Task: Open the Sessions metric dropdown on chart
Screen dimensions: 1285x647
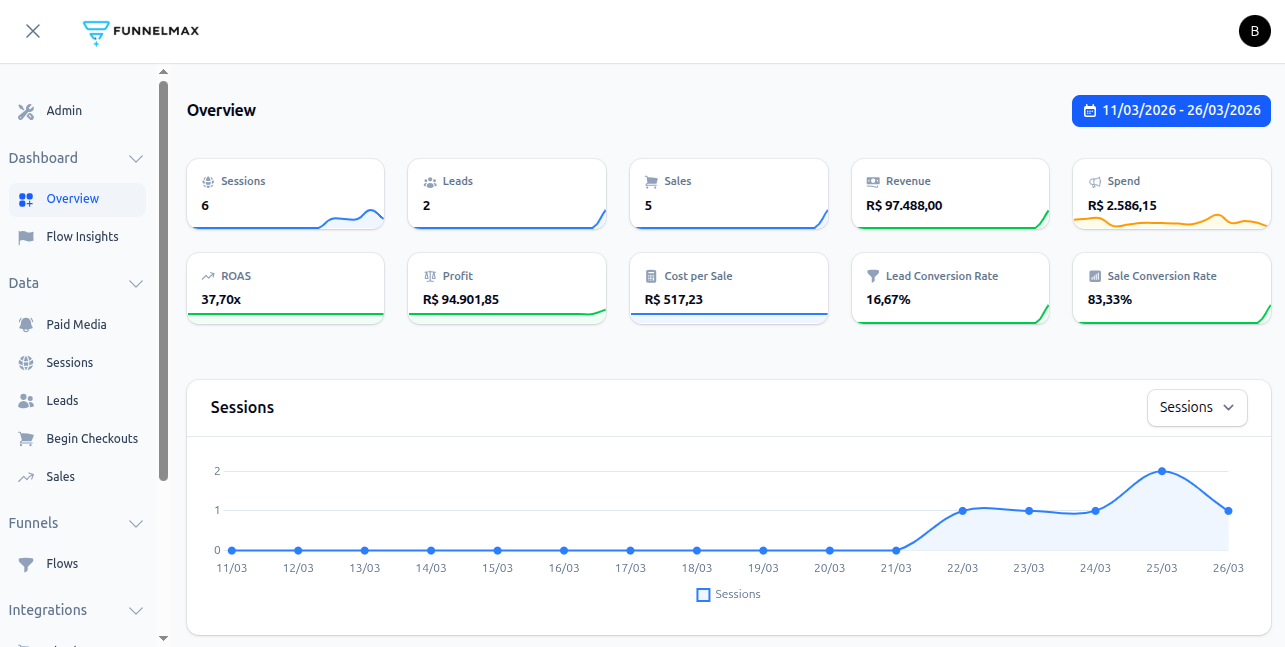Action: (x=1197, y=408)
